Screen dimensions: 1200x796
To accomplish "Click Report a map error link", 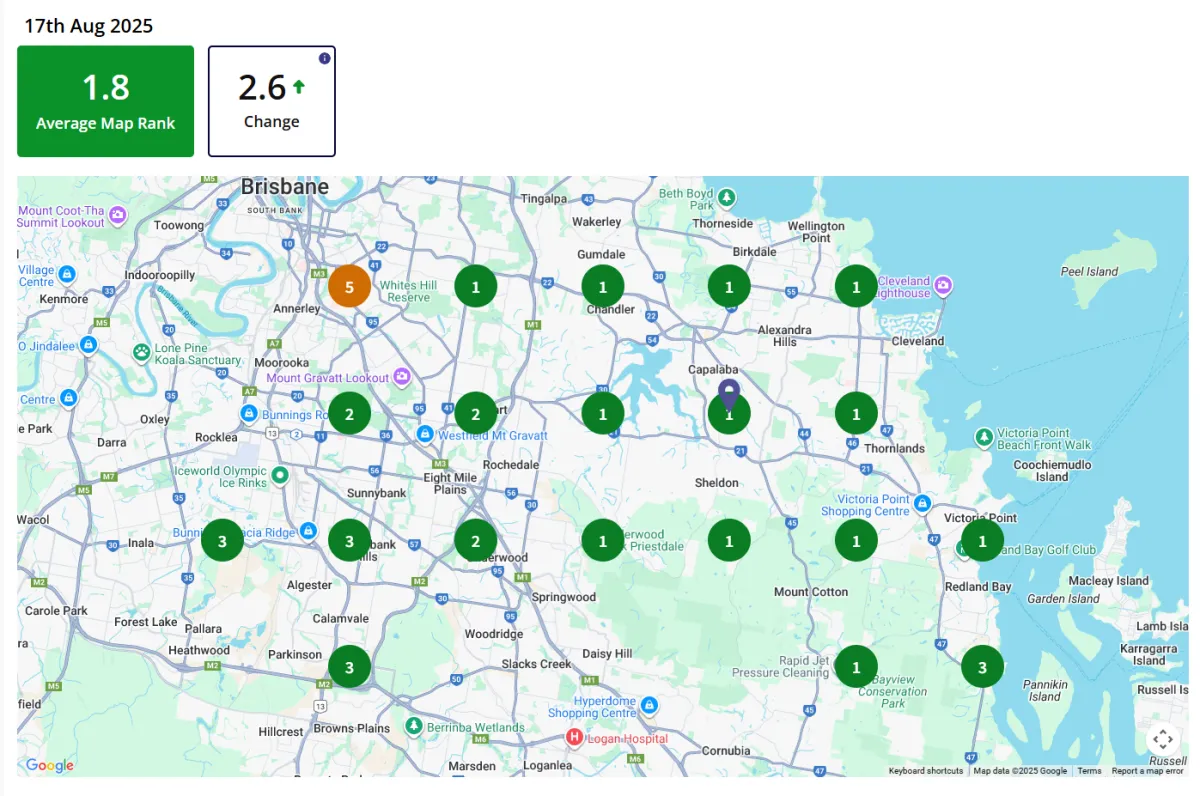I will [x=1147, y=771].
